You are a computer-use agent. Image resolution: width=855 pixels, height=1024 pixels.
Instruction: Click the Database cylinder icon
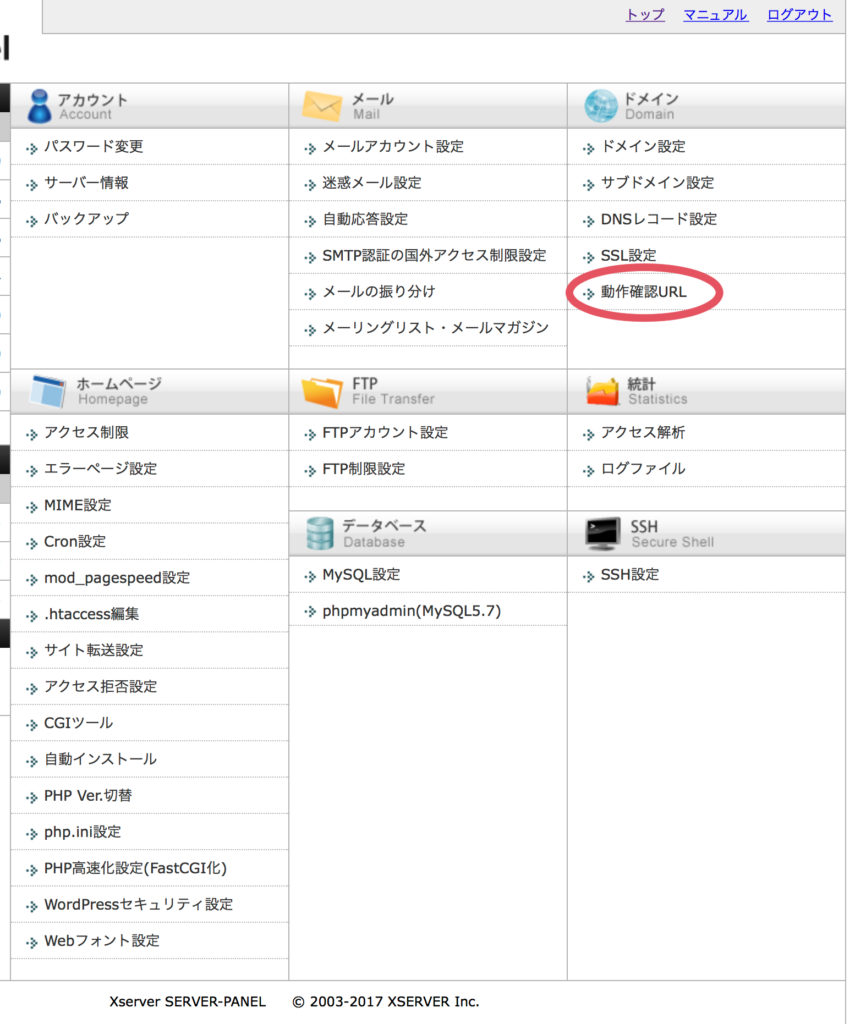(320, 534)
